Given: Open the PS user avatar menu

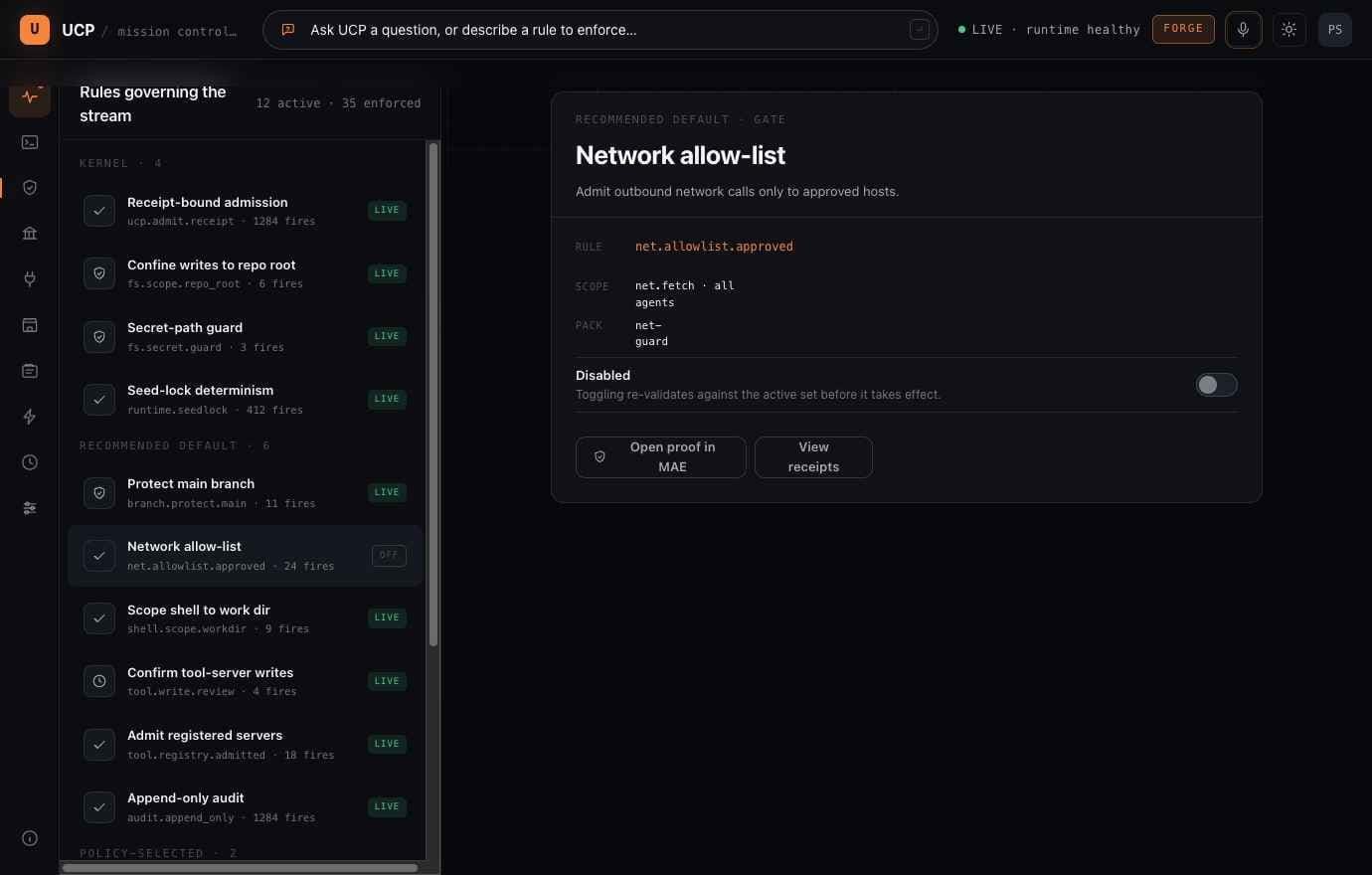Looking at the screenshot, I should point(1335,30).
